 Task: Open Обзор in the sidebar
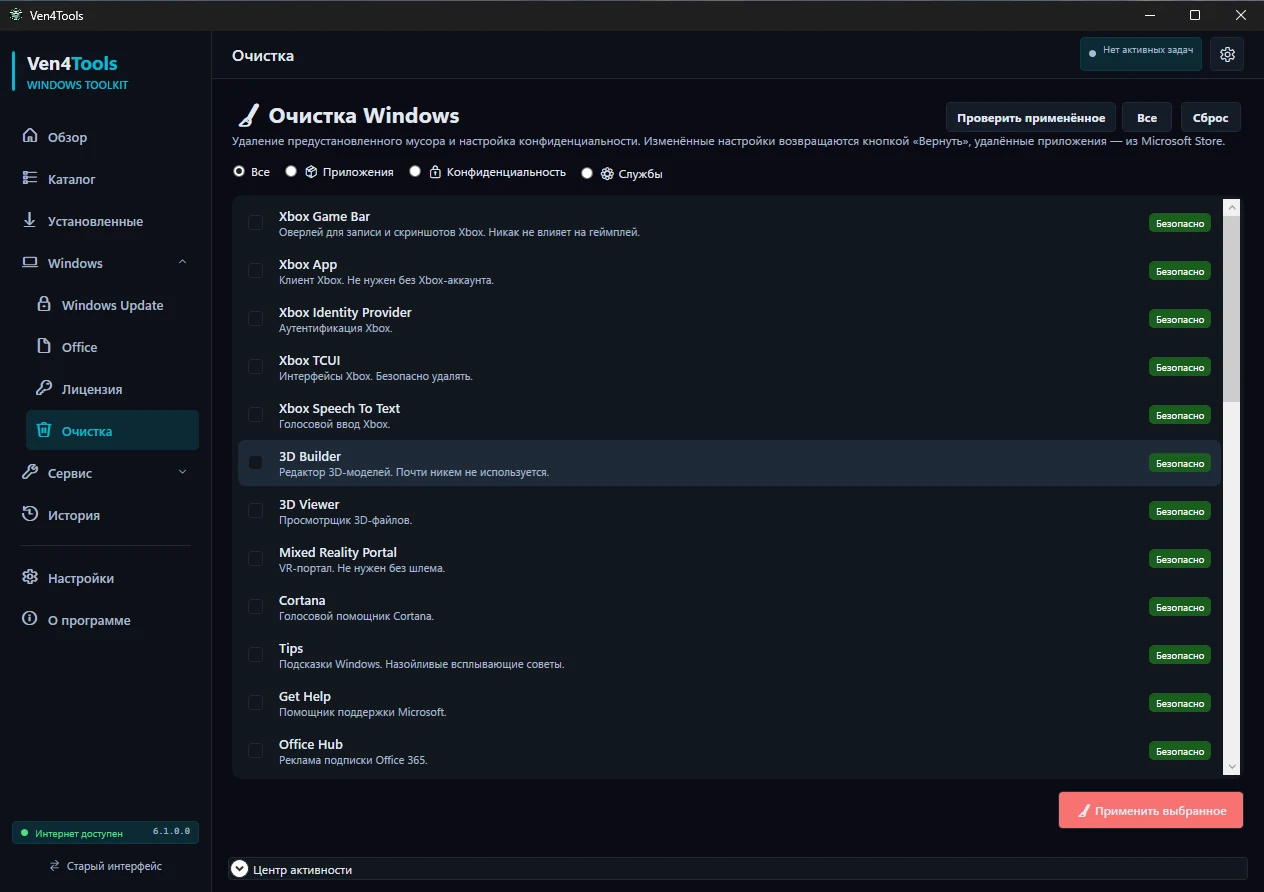105,137
